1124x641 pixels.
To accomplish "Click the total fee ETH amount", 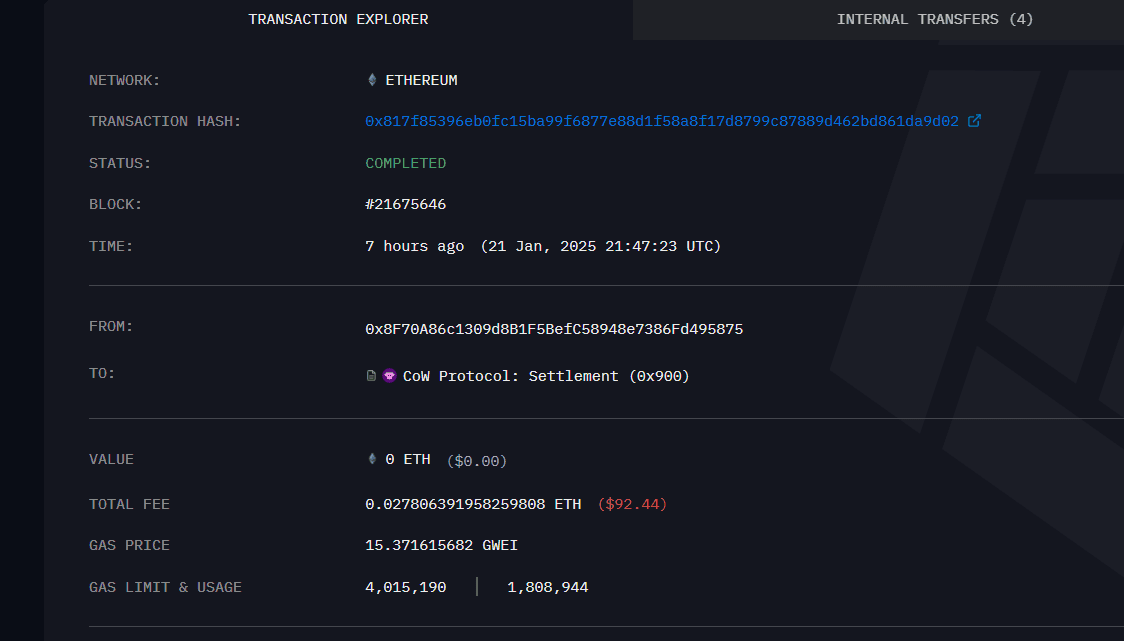I will point(473,504).
